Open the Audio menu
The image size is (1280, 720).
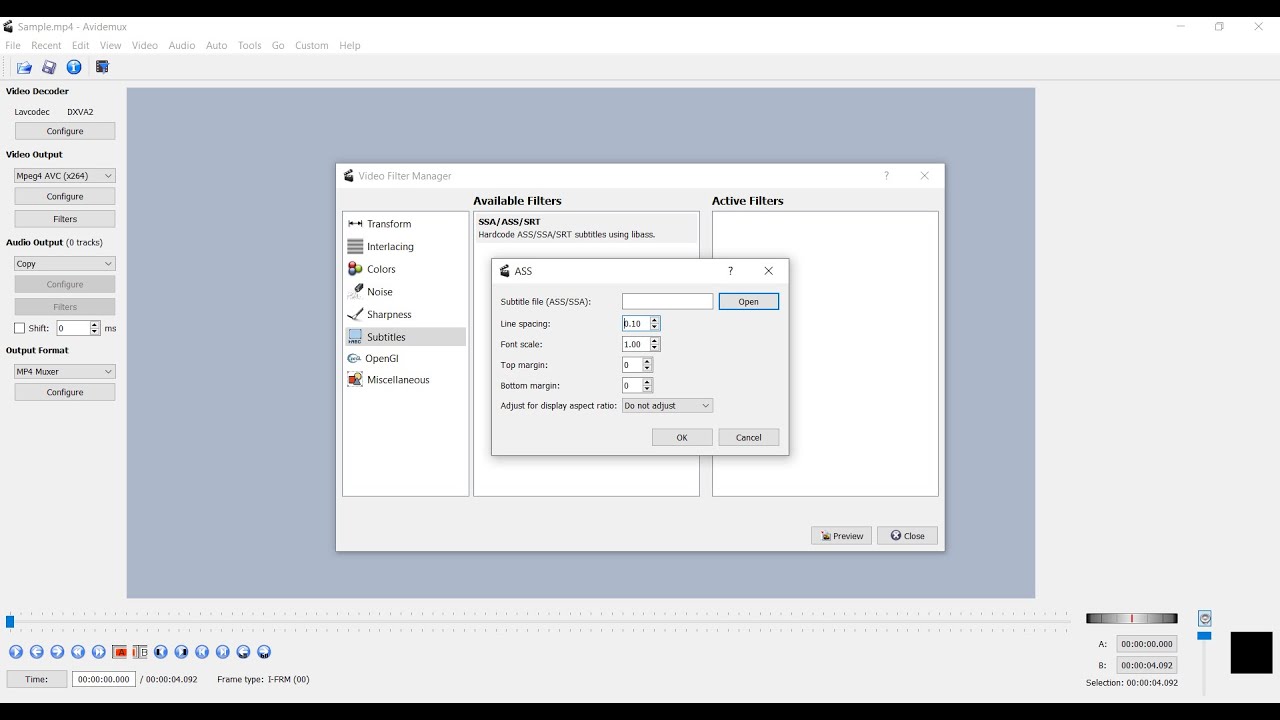182,46
